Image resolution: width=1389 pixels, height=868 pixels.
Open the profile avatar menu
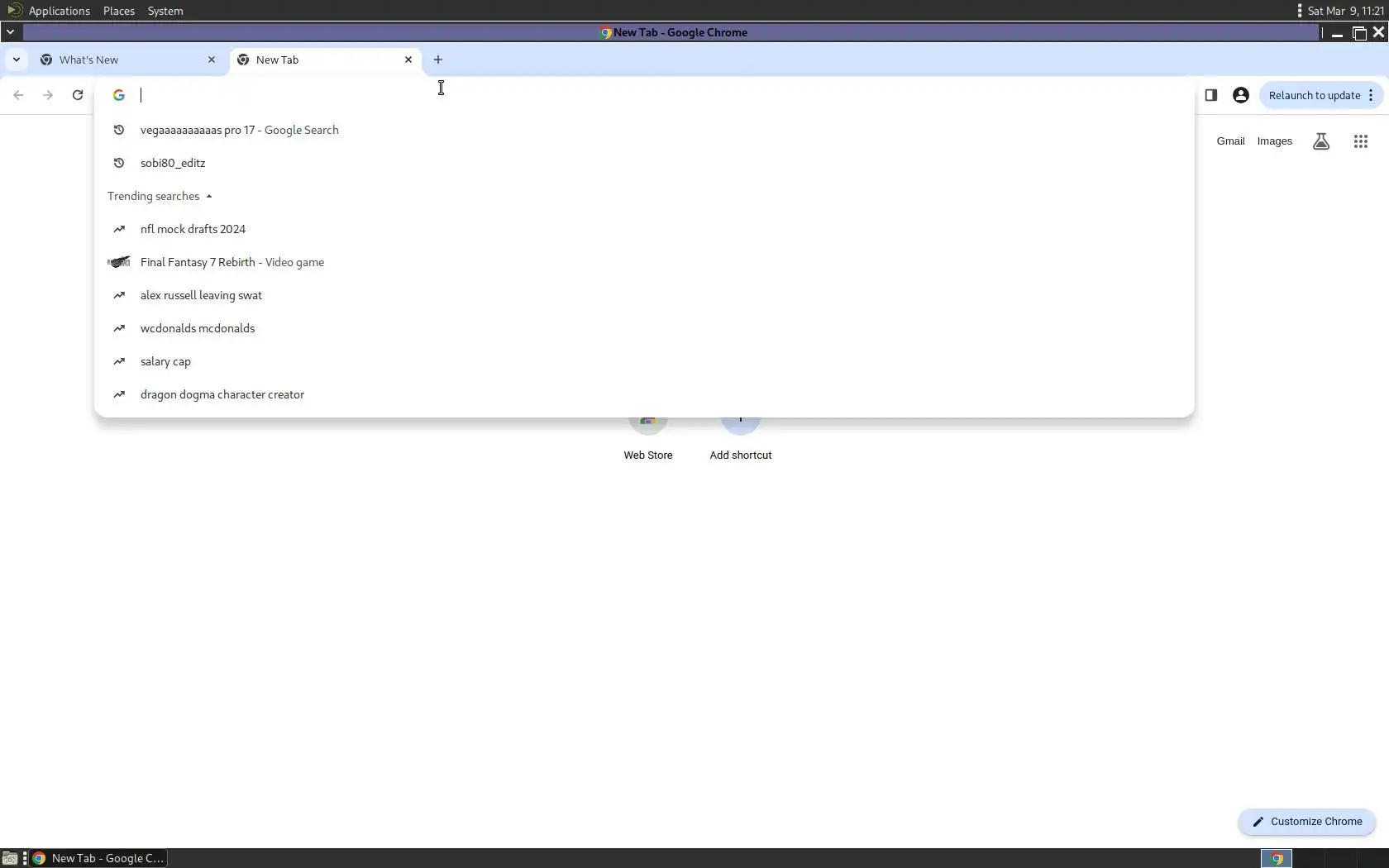point(1241,95)
